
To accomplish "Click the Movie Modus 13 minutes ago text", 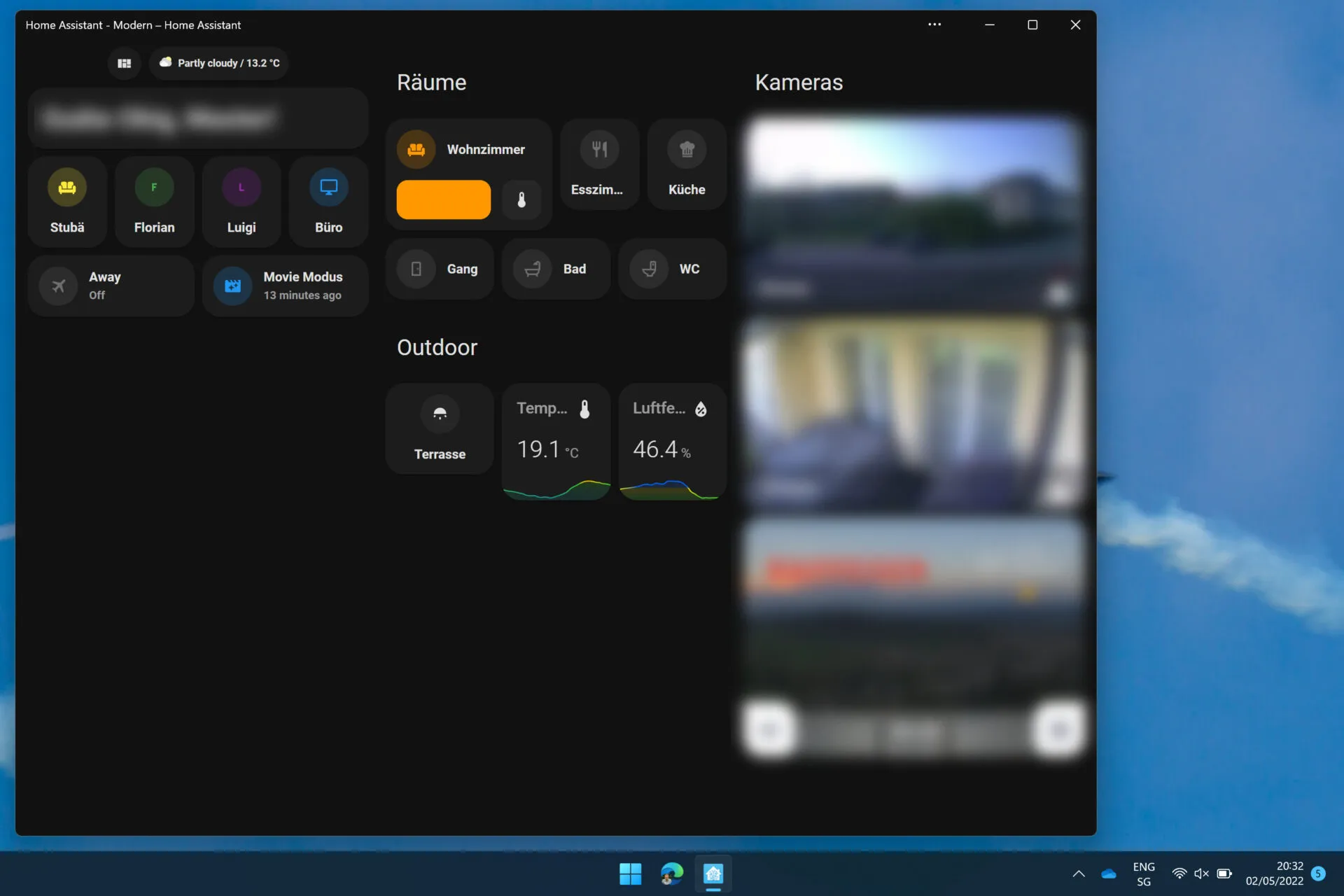I will tap(302, 295).
